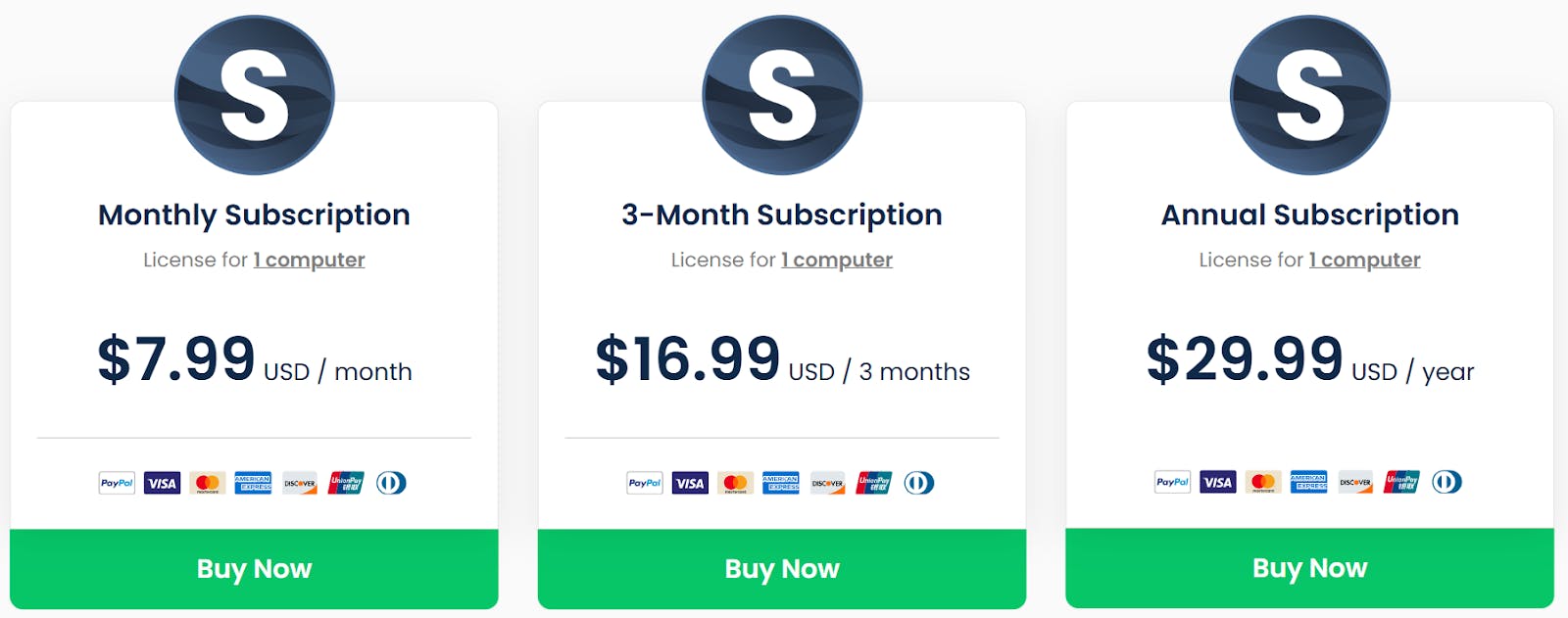Open "1 computer" link under Annual Subscription
Image resolution: width=1568 pixels, height=618 pixels.
1364,260
